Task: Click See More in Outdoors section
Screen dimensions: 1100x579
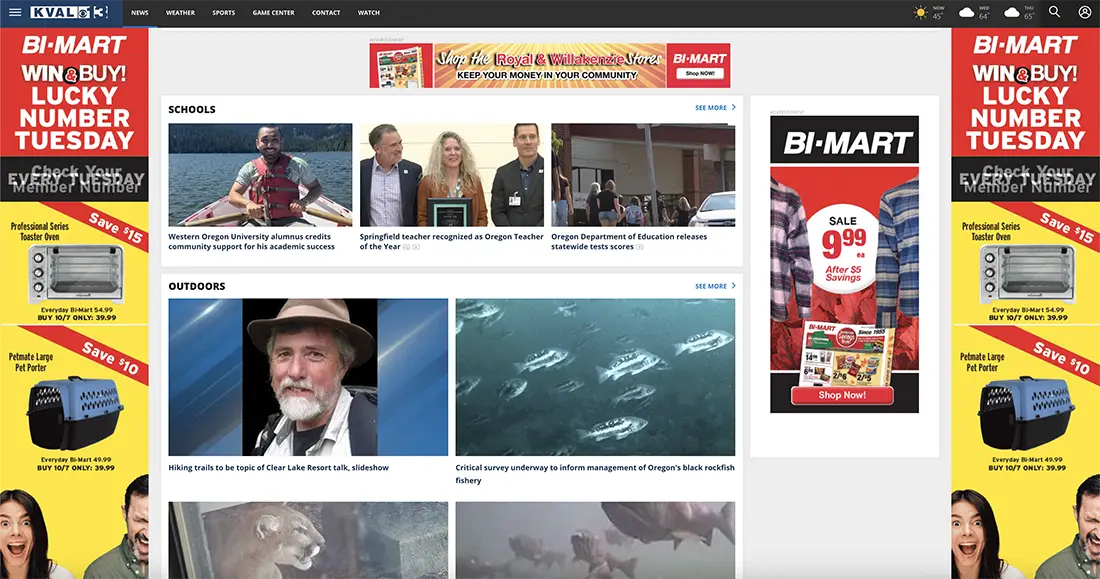Action: pyautogui.click(x=715, y=286)
